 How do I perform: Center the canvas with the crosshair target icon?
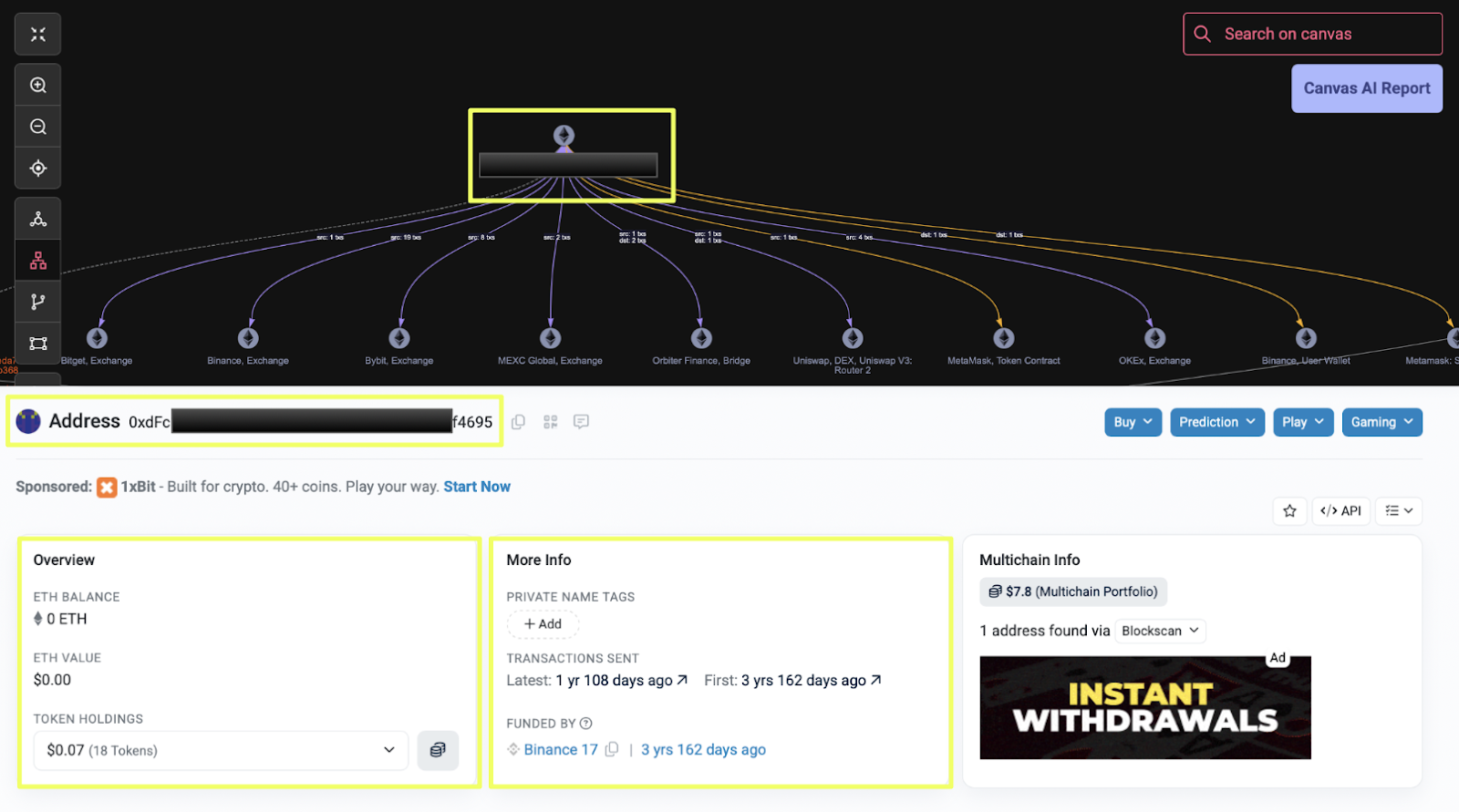click(38, 169)
